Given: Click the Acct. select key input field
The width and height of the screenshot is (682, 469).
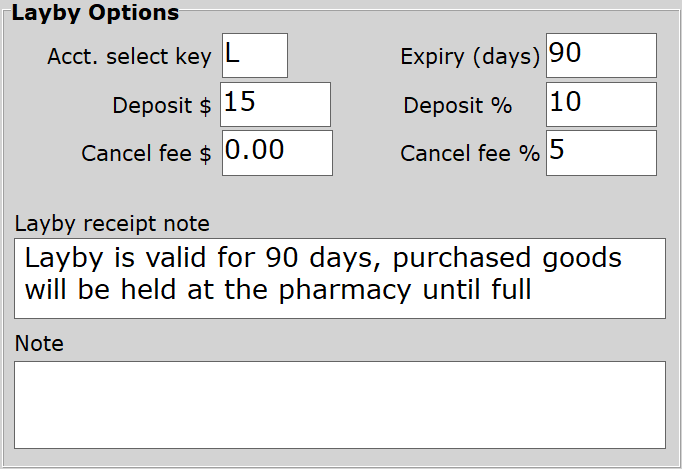Looking at the screenshot, I should coord(254,55).
